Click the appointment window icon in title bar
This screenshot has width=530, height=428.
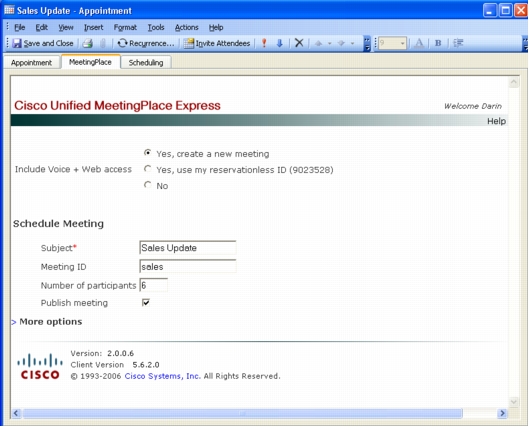[x=9, y=10]
